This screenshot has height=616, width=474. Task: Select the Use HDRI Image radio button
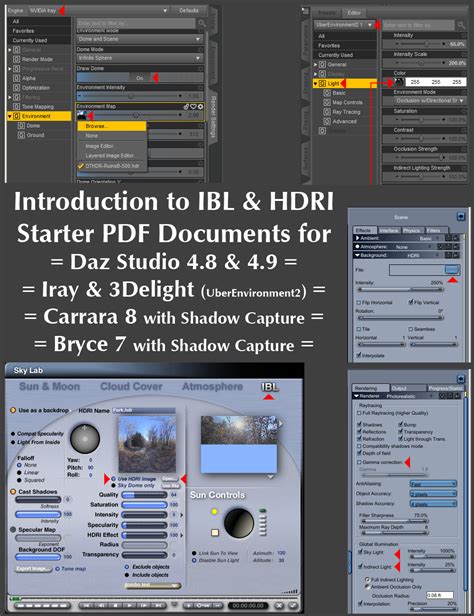113,479
